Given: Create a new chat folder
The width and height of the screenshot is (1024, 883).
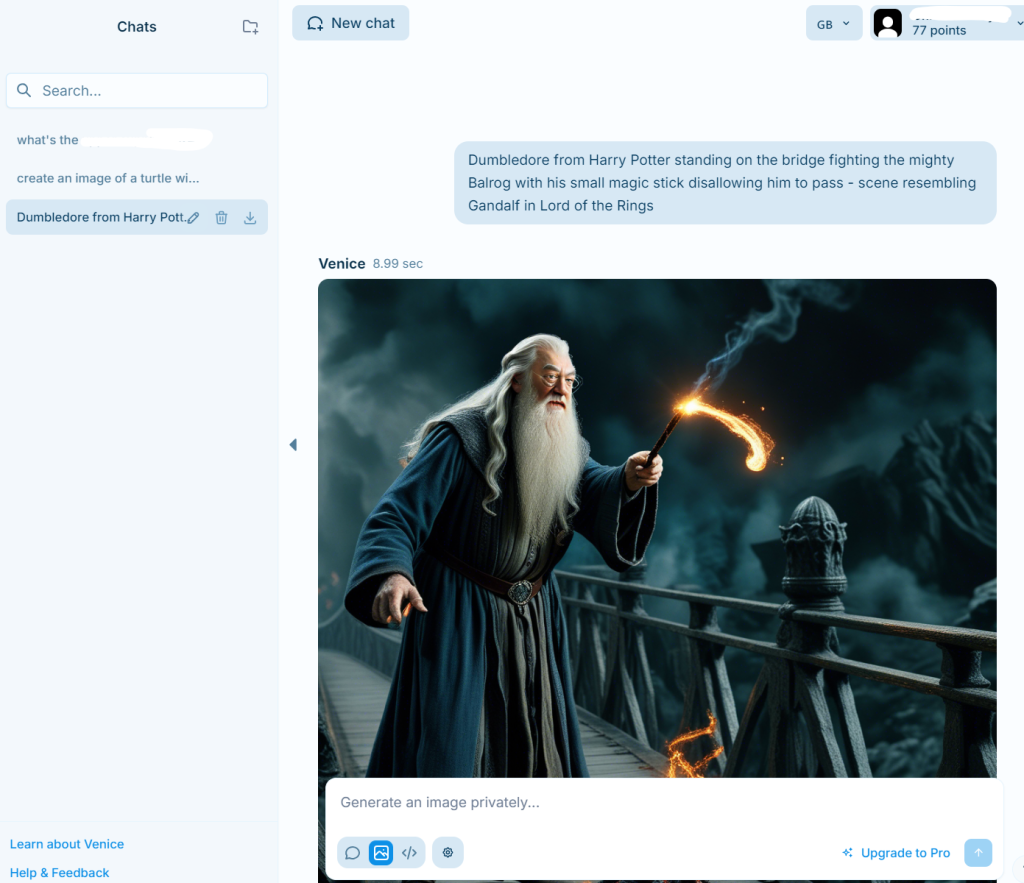Looking at the screenshot, I should tap(250, 27).
